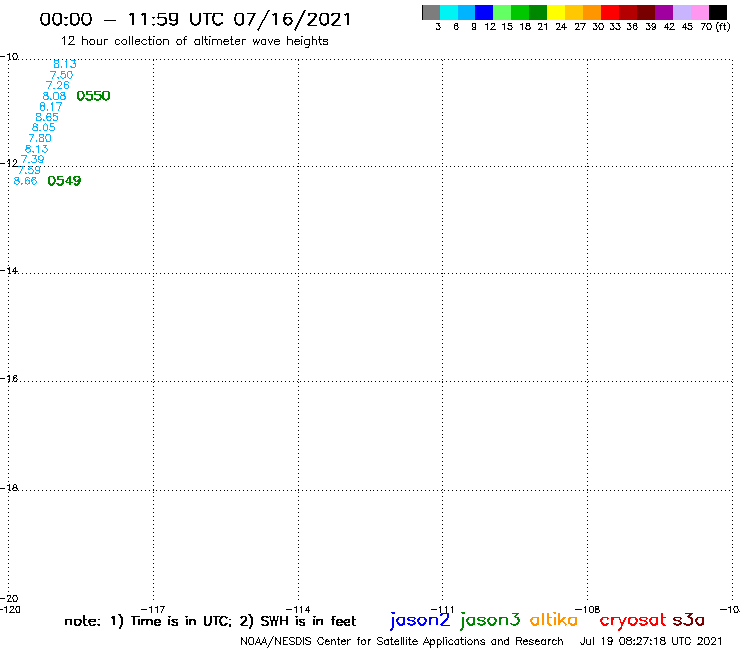Select the wave height value 8.08

pos(54,96)
